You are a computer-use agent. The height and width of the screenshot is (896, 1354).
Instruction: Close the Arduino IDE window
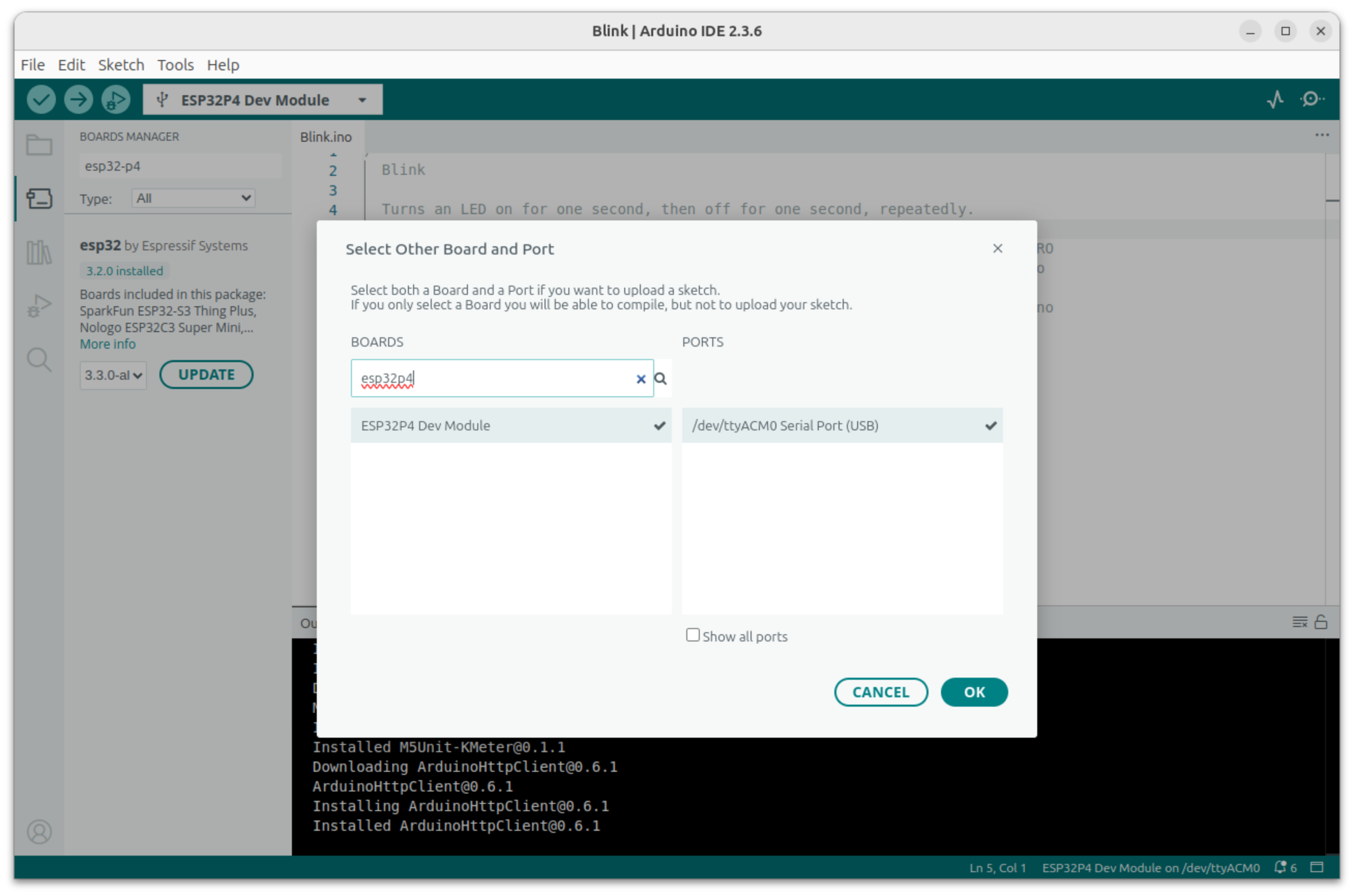click(1320, 32)
